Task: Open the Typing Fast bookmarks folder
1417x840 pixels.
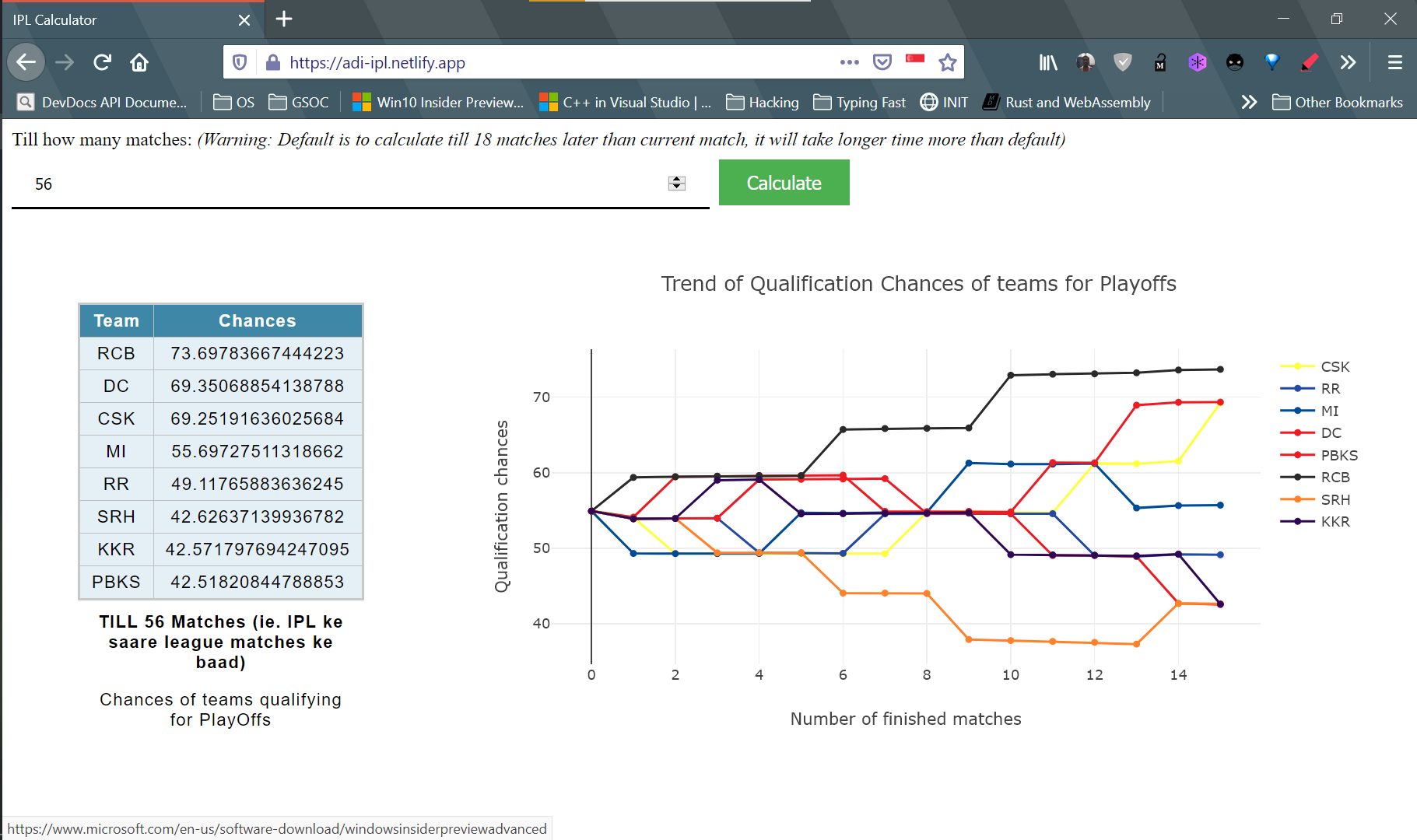Action: 860,102
